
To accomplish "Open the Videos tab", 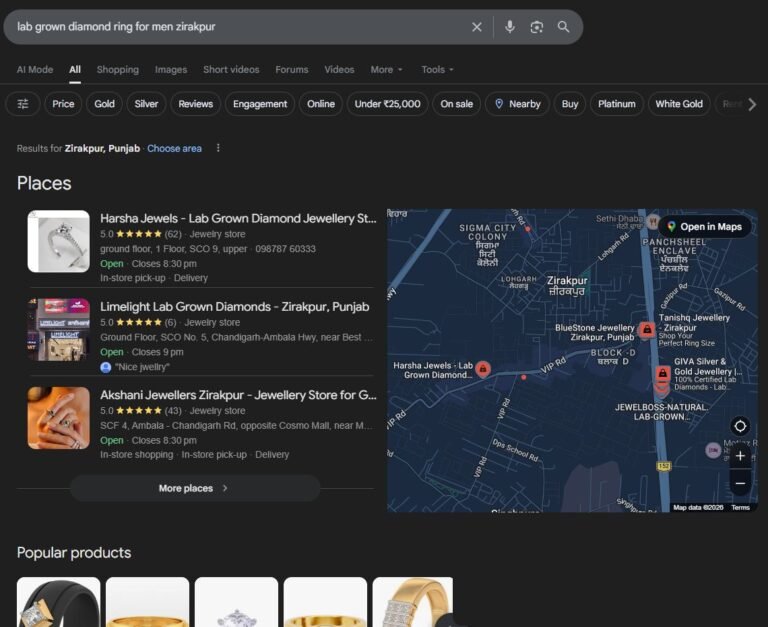I will (x=339, y=70).
